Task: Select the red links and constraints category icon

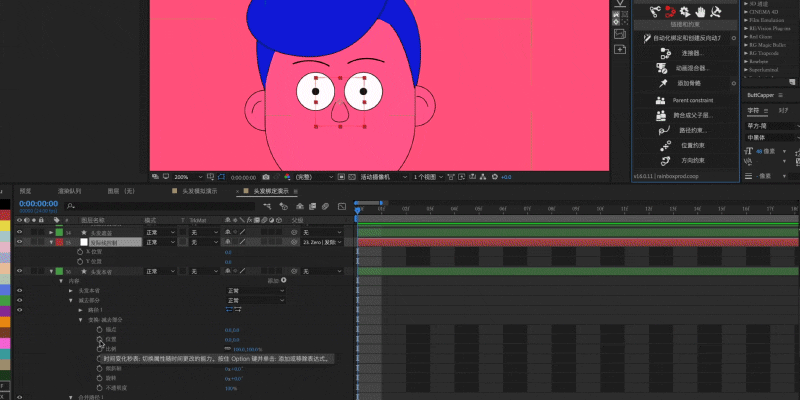Action: click(x=670, y=11)
